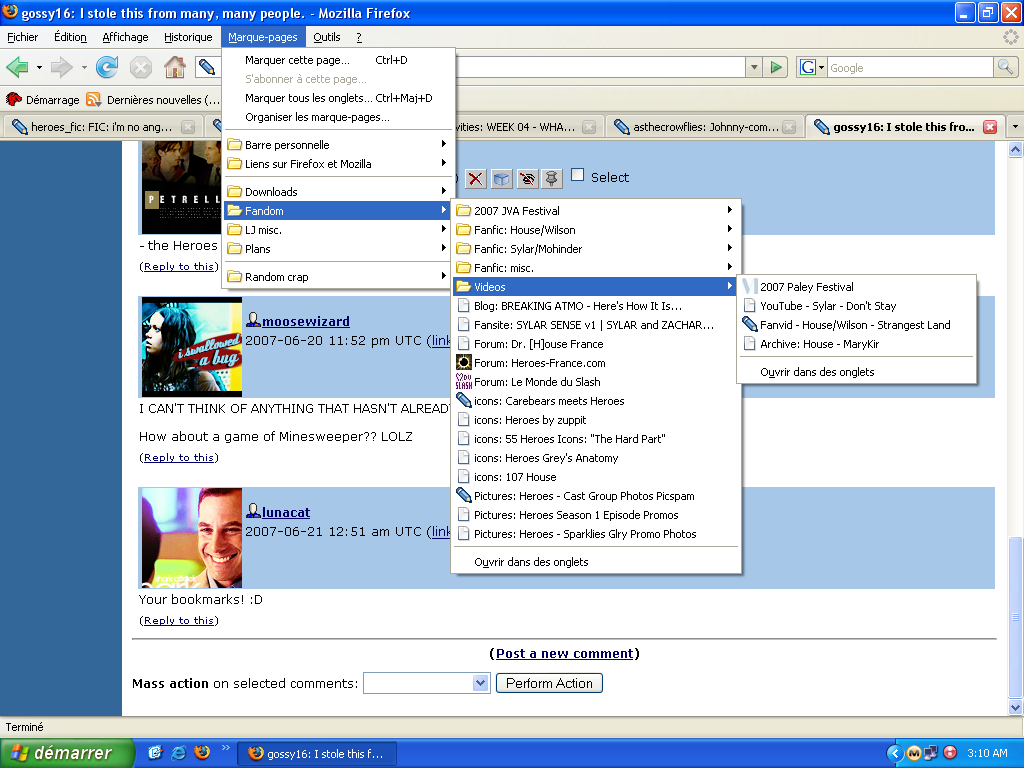Reload the page with the refresh icon
1024x768 pixels.
point(107,67)
